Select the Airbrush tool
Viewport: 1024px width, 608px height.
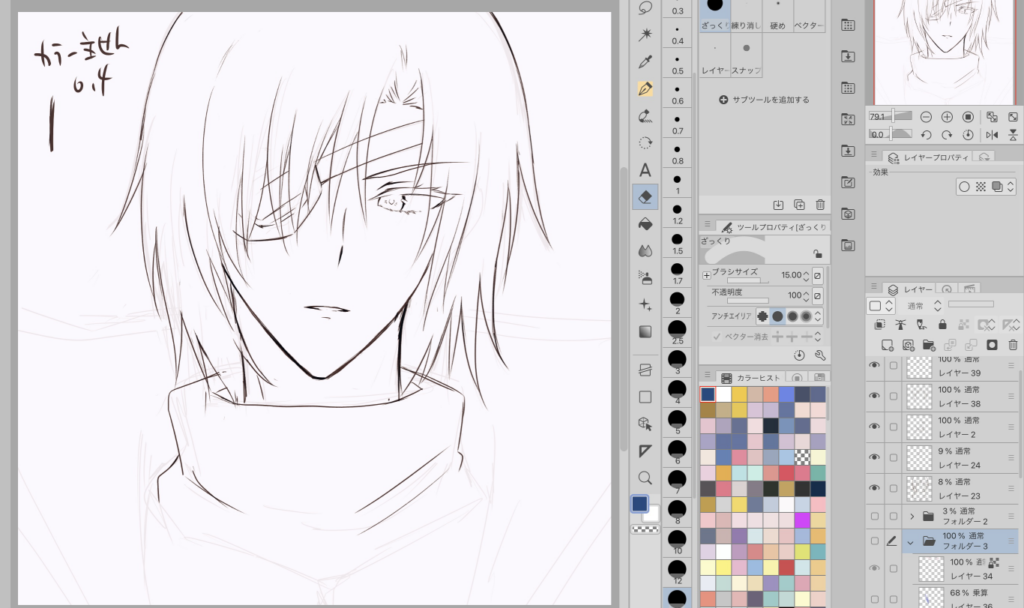point(645,278)
